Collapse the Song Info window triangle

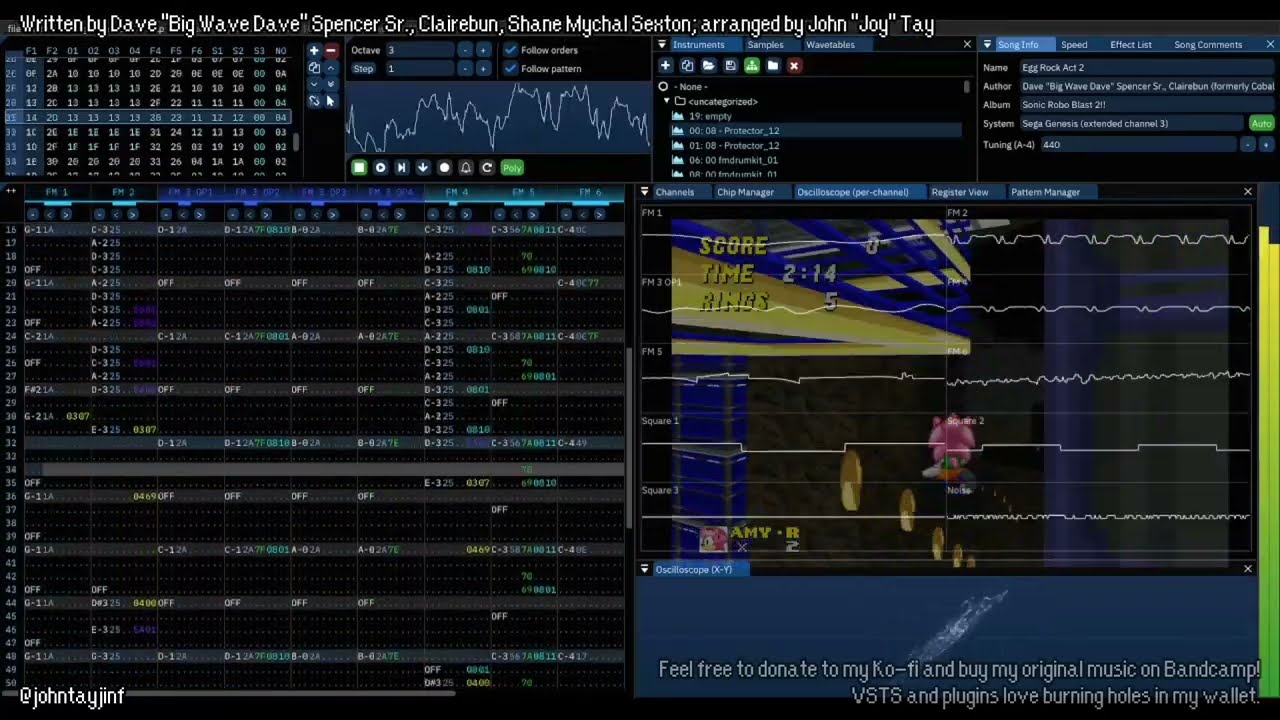(x=987, y=45)
